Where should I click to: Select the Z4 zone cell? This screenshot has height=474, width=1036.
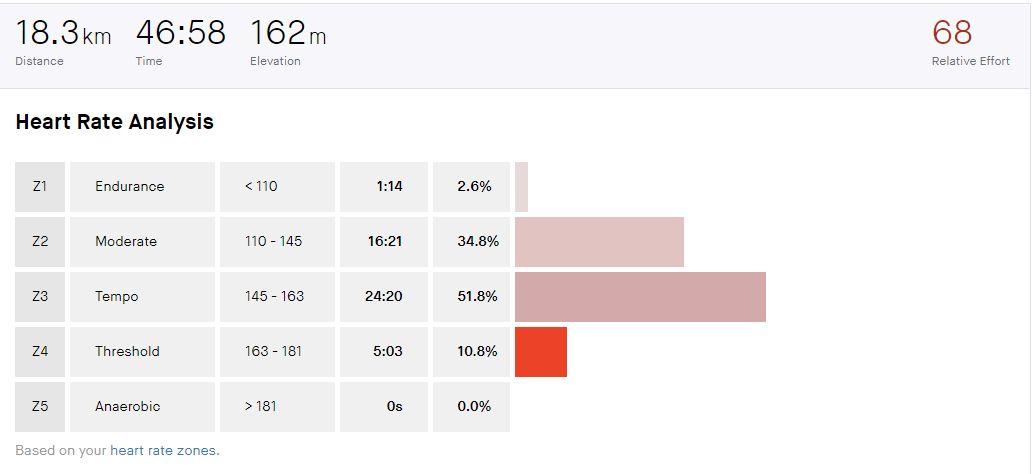[40, 352]
